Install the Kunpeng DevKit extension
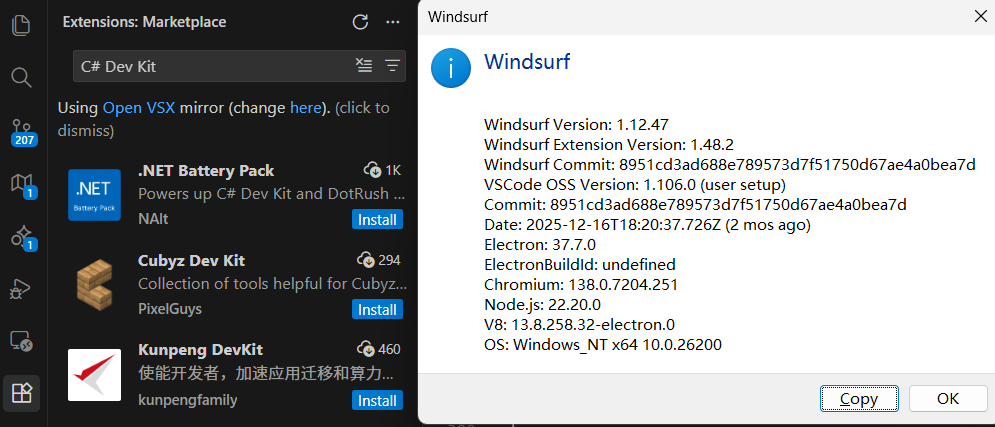 tap(377, 400)
